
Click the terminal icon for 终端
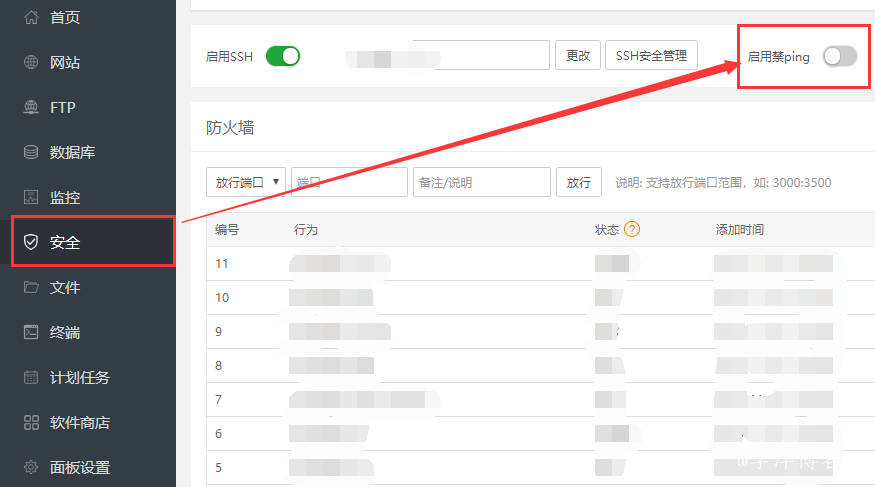(x=31, y=332)
